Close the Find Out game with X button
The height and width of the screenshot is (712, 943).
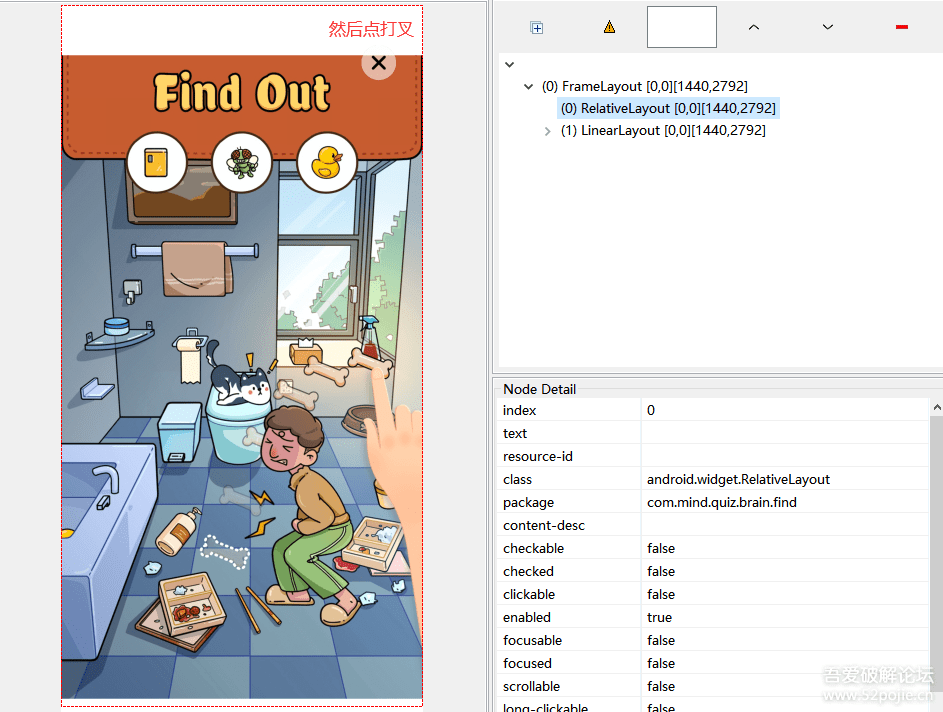tap(378, 63)
